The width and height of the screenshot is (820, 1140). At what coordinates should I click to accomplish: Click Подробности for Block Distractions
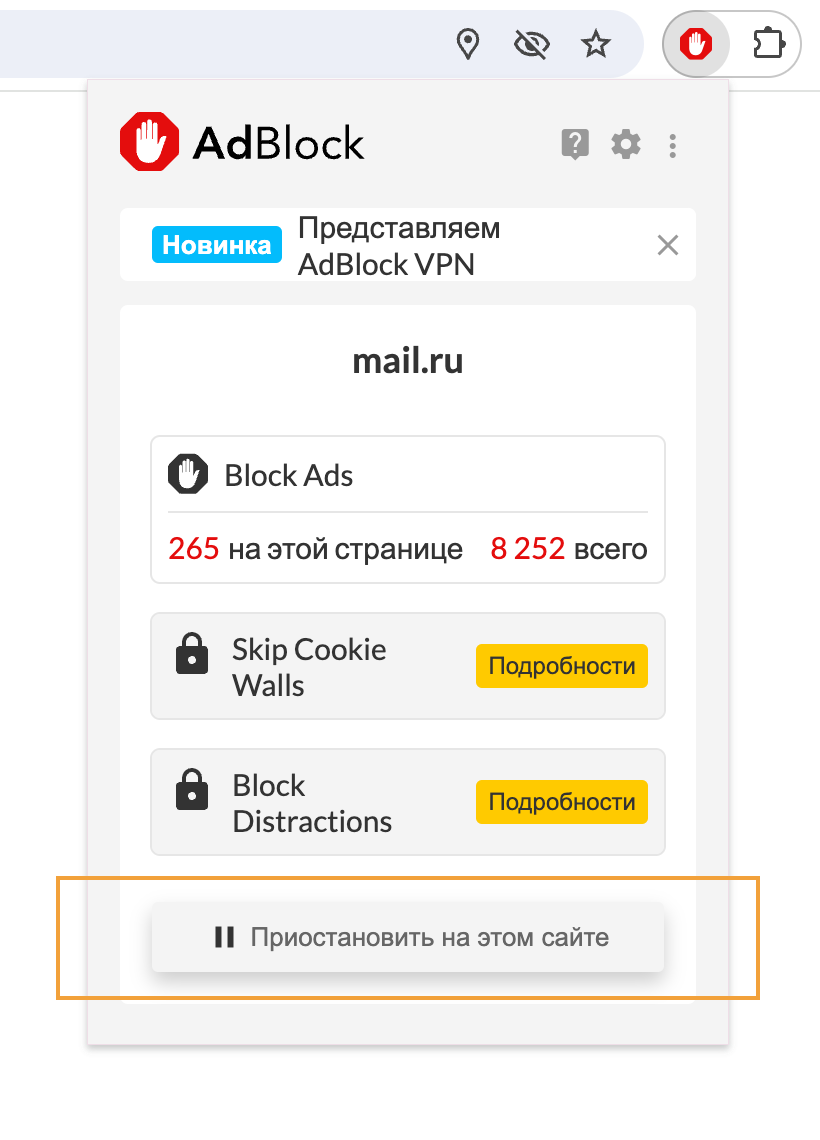click(x=562, y=802)
